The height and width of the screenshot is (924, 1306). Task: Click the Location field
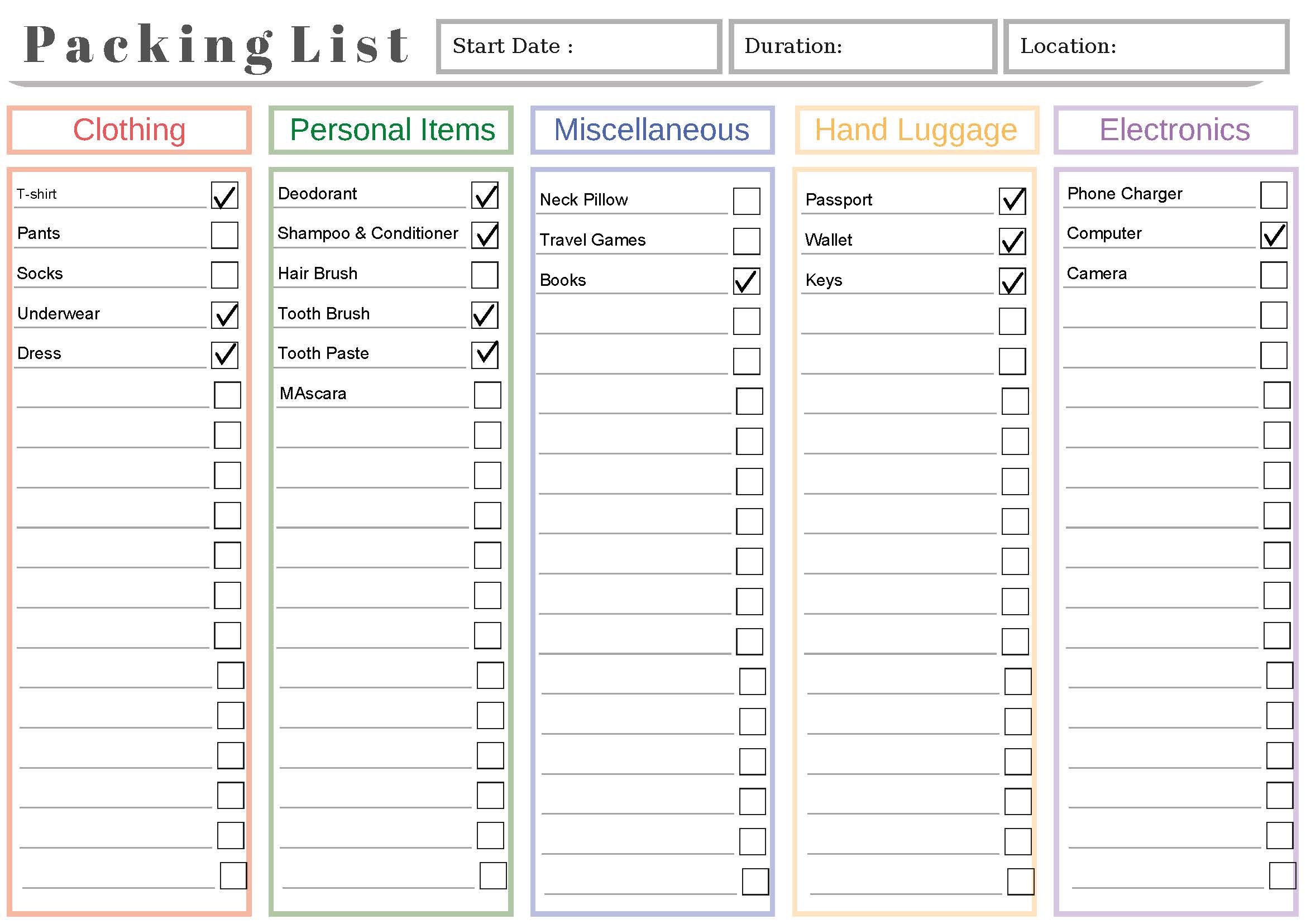pos(1146,47)
